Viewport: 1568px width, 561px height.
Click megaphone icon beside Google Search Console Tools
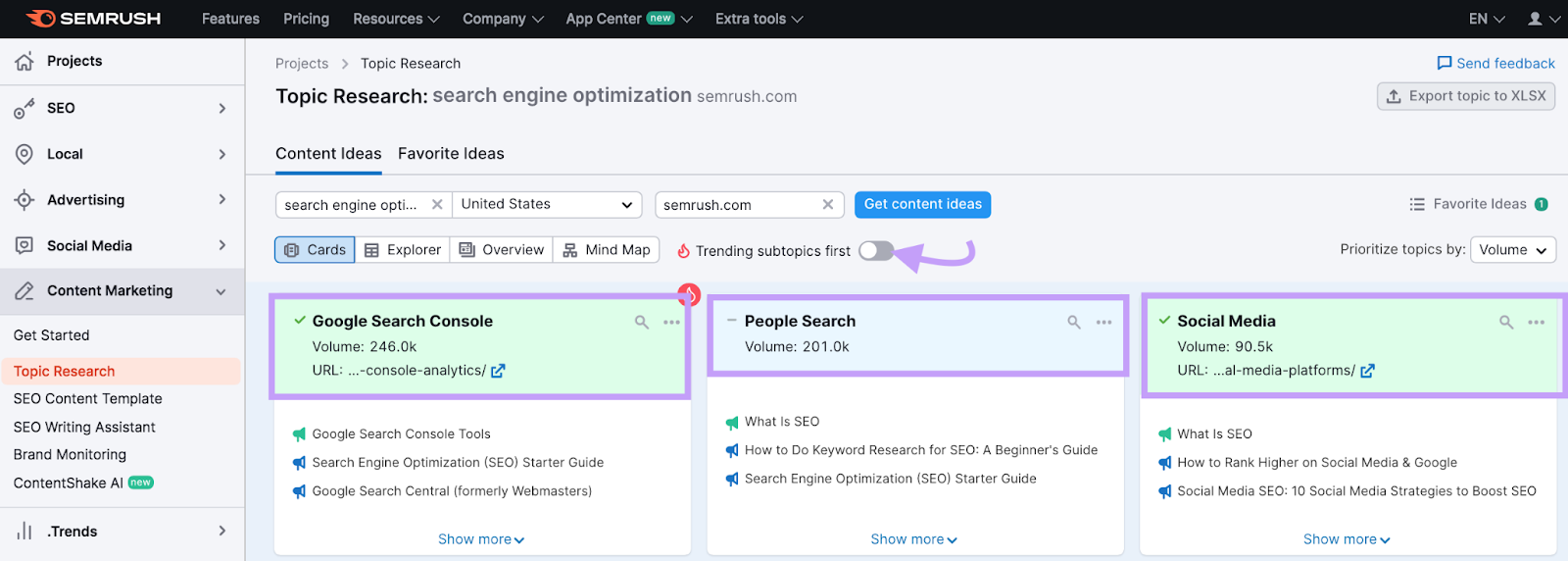(299, 434)
